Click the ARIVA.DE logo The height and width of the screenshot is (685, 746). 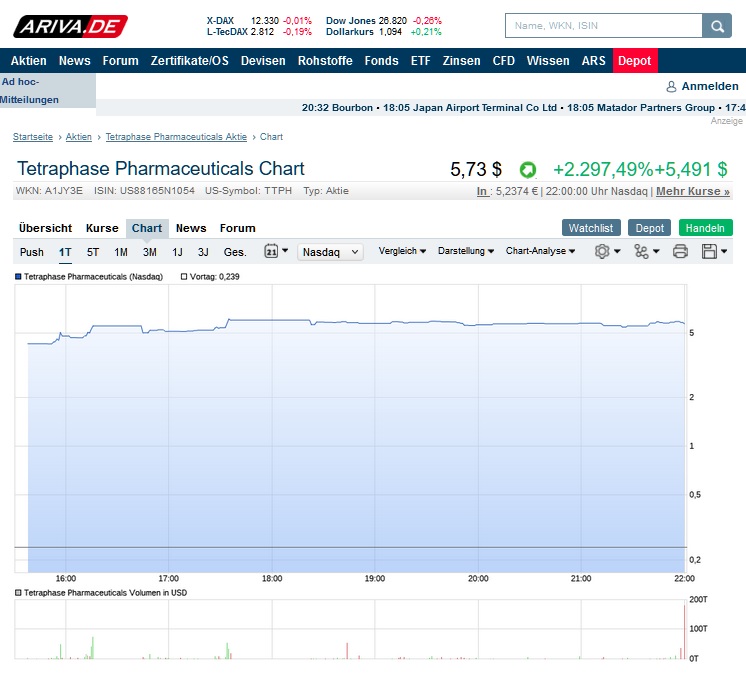coord(70,26)
